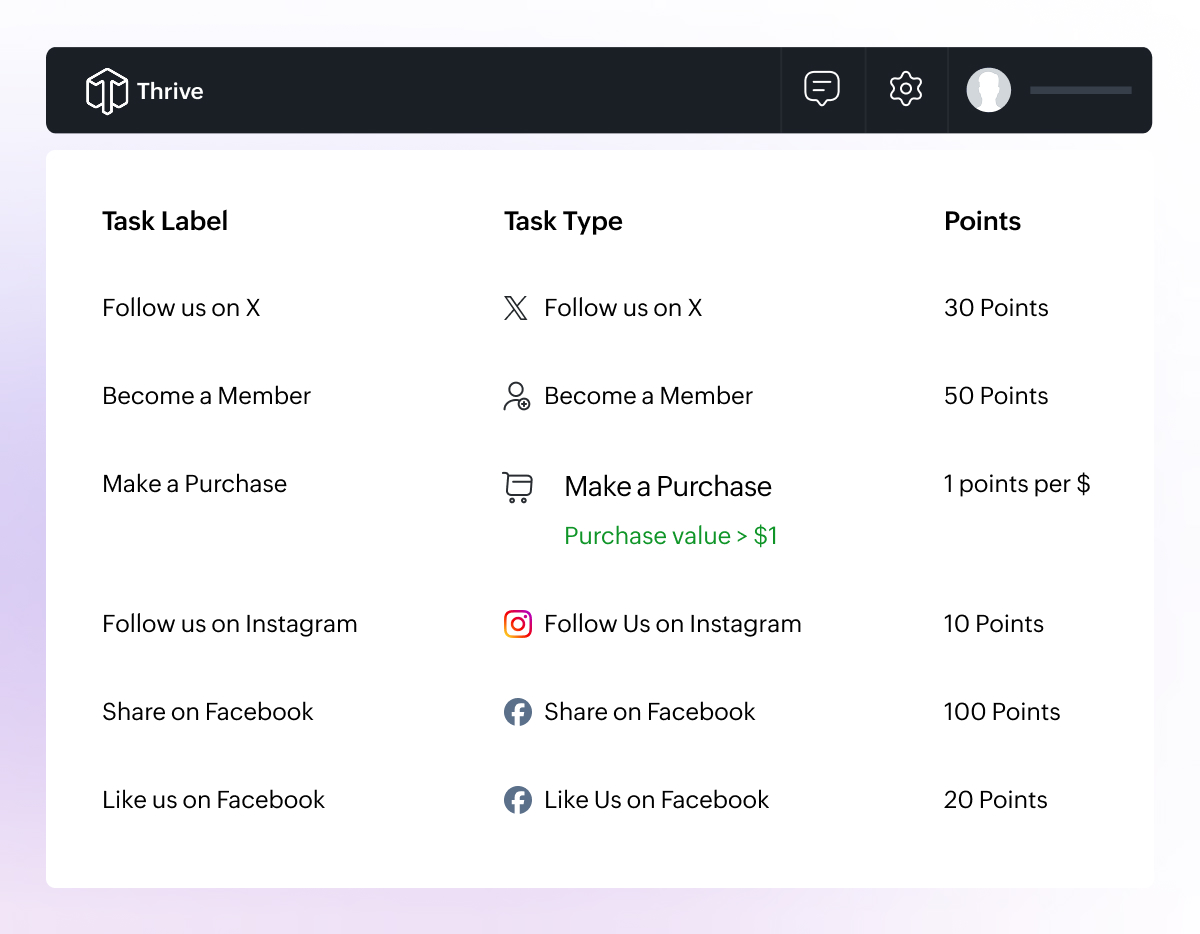Click the Facebook icon beside Share on Facebook
The width and height of the screenshot is (1200, 934).
click(517, 712)
